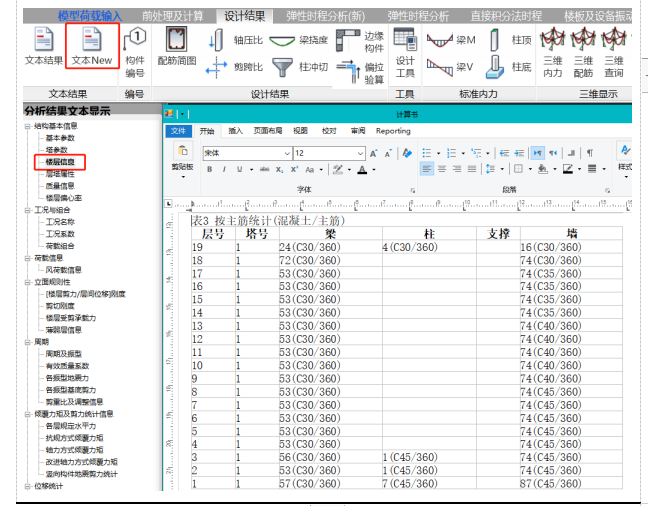This screenshot has width=648, height=506.
Task: Collapse the 结构基本信息 tree node
Action: click(x=28, y=126)
